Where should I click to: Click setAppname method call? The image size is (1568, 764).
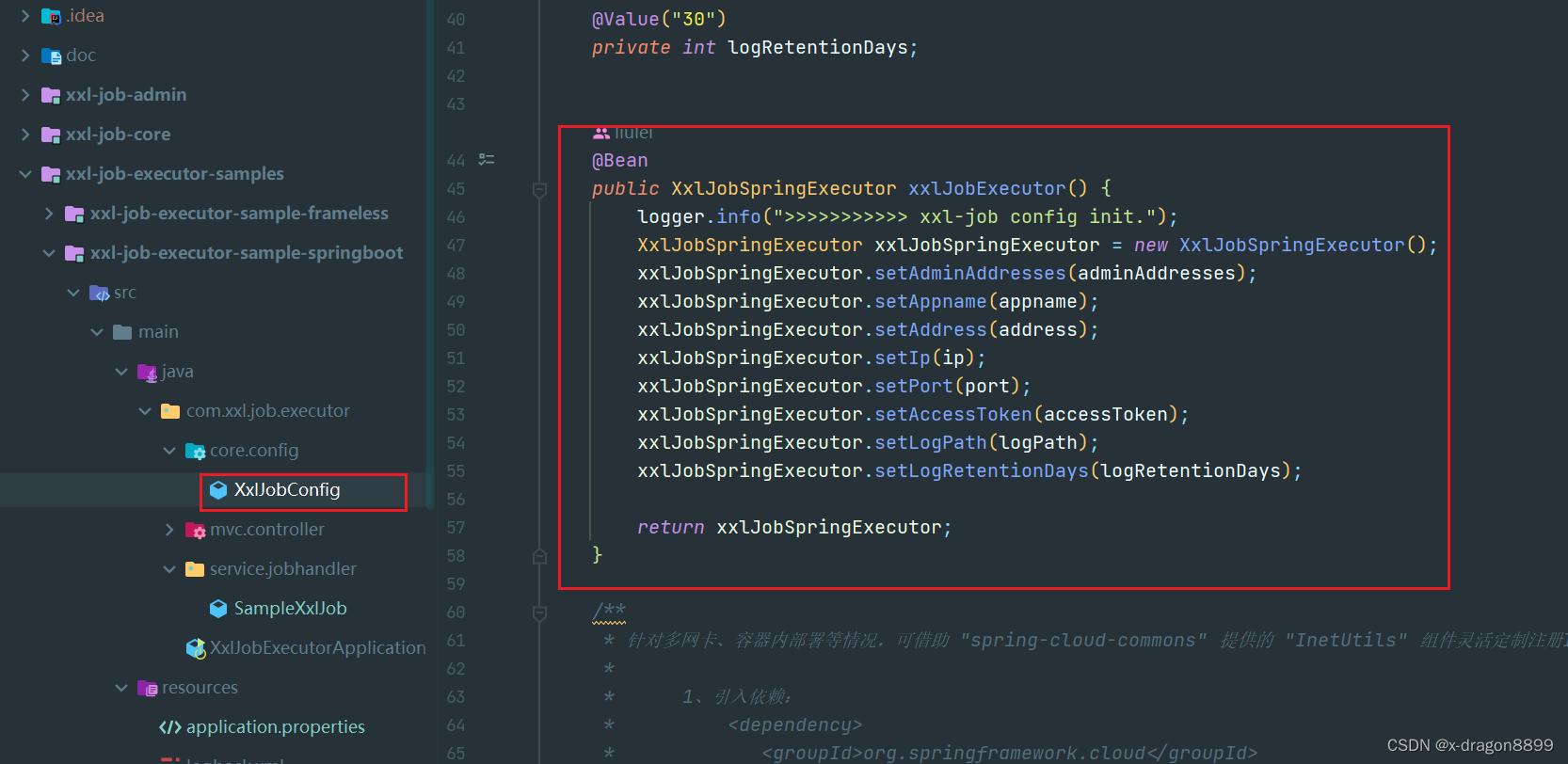tap(931, 302)
